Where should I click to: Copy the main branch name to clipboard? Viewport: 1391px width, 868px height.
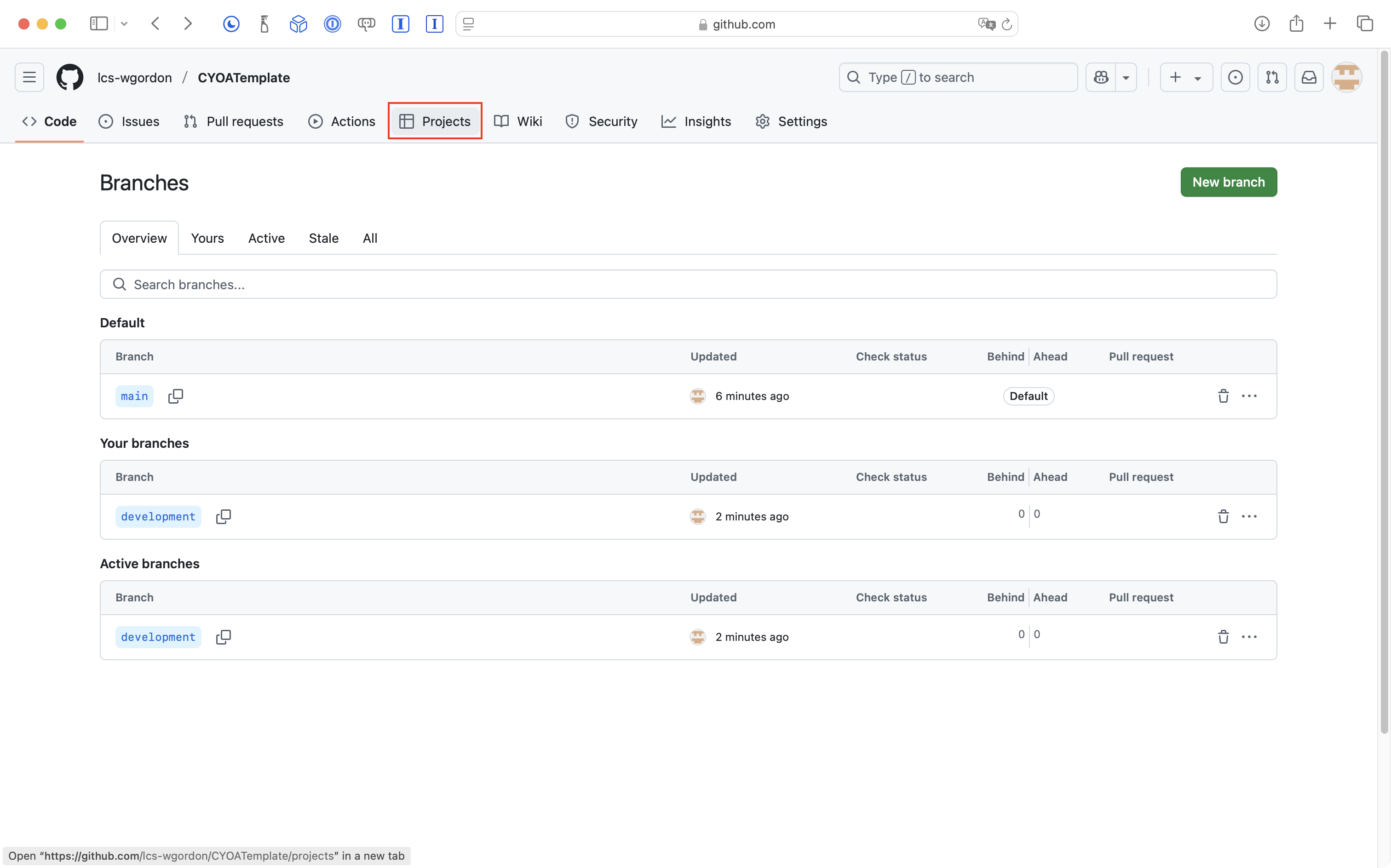tap(175, 396)
